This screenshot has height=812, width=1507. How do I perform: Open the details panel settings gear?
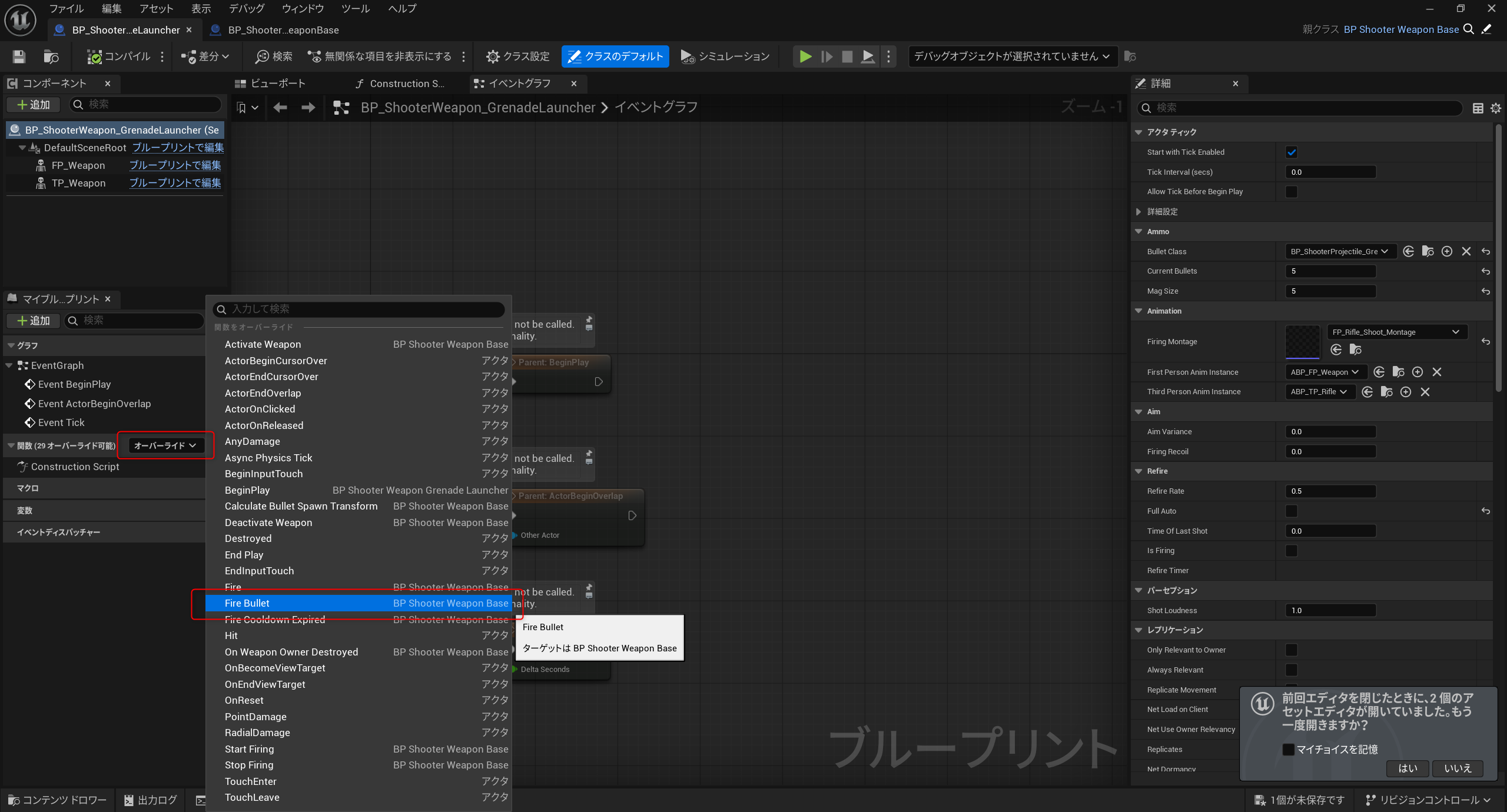(x=1495, y=108)
